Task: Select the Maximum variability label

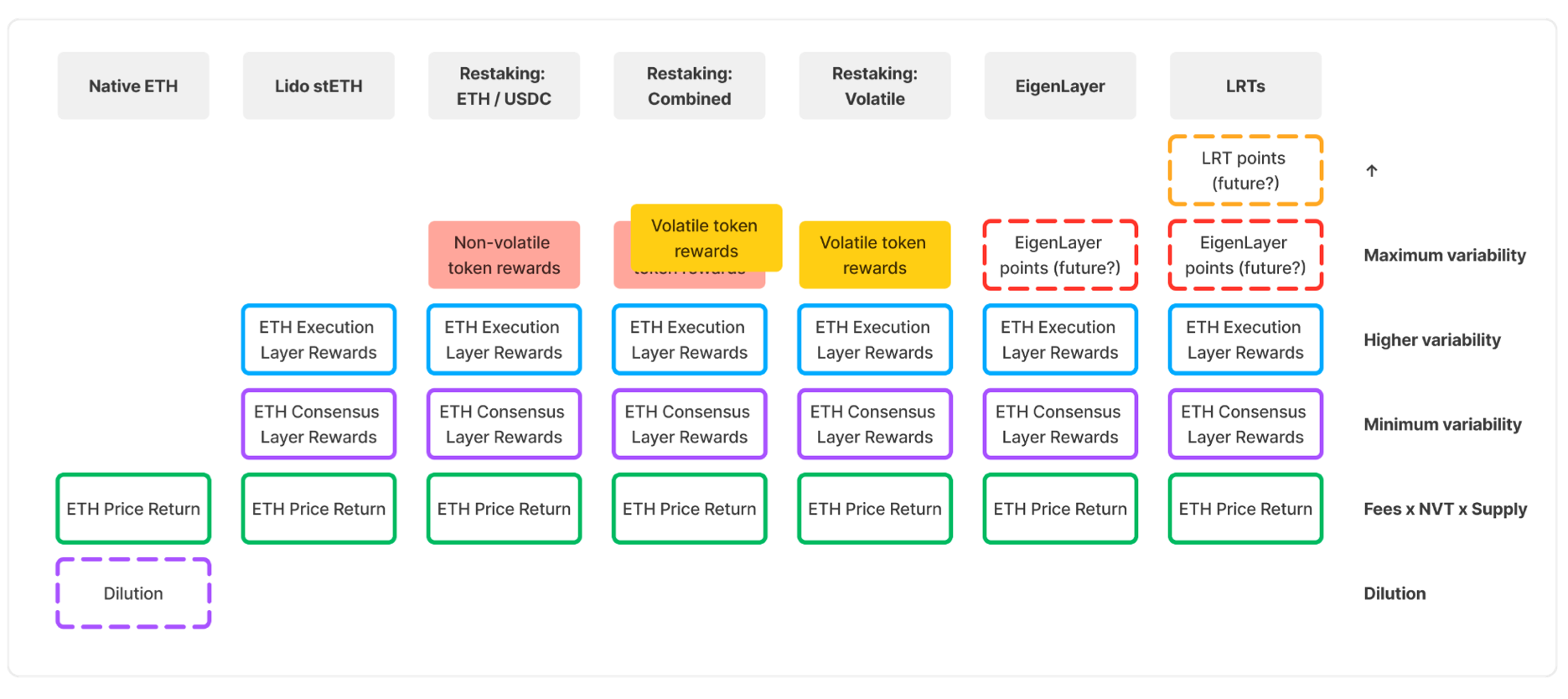Action: point(1445,255)
